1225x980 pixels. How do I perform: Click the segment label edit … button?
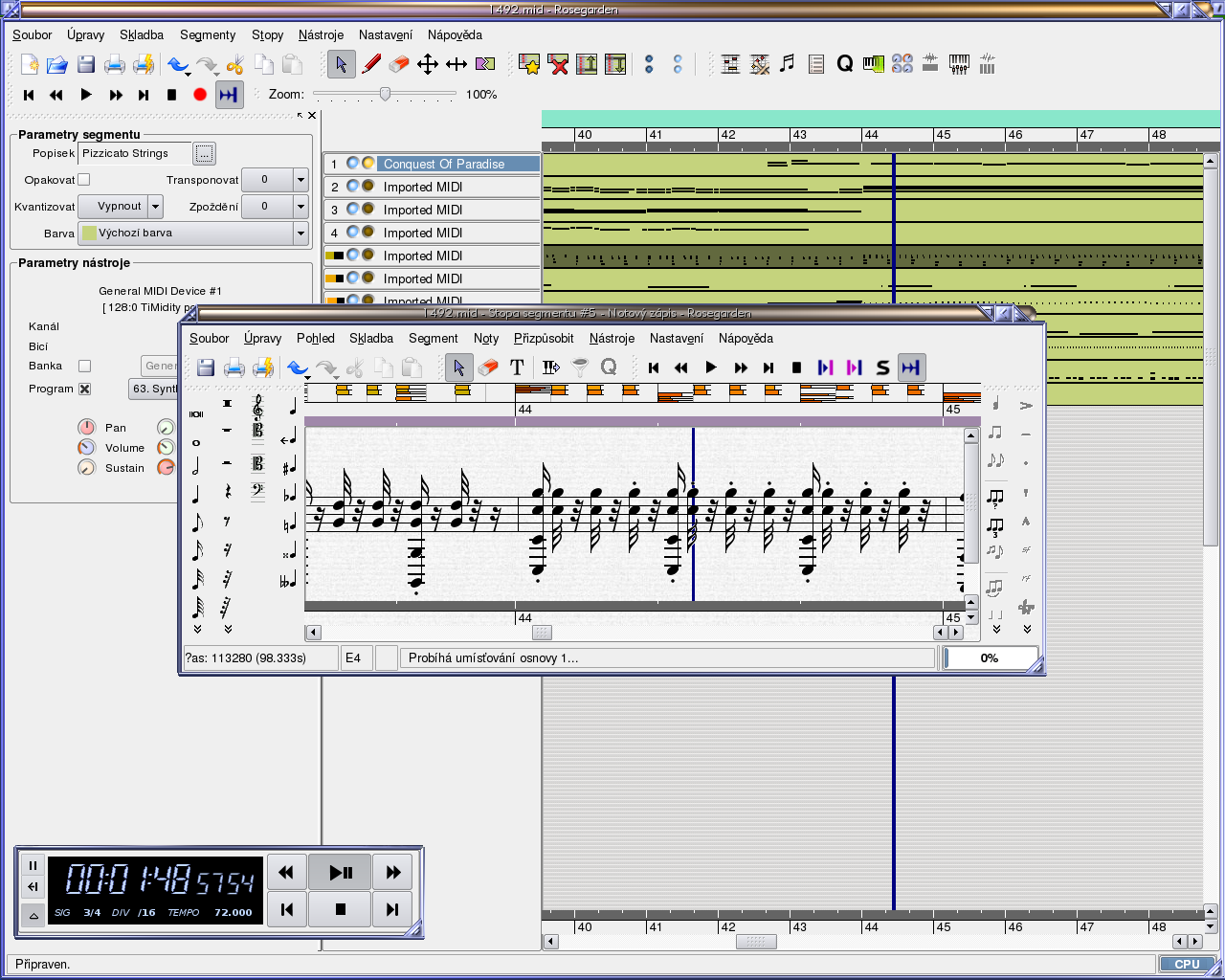click(x=205, y=153)
